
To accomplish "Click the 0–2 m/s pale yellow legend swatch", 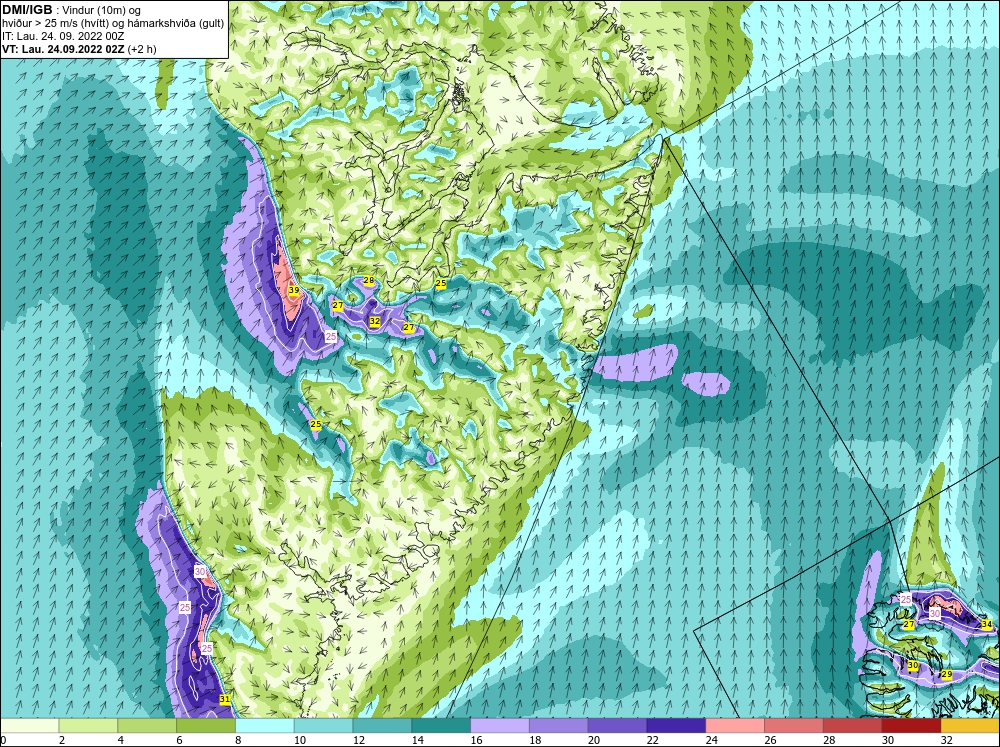I will coord(29,725).
